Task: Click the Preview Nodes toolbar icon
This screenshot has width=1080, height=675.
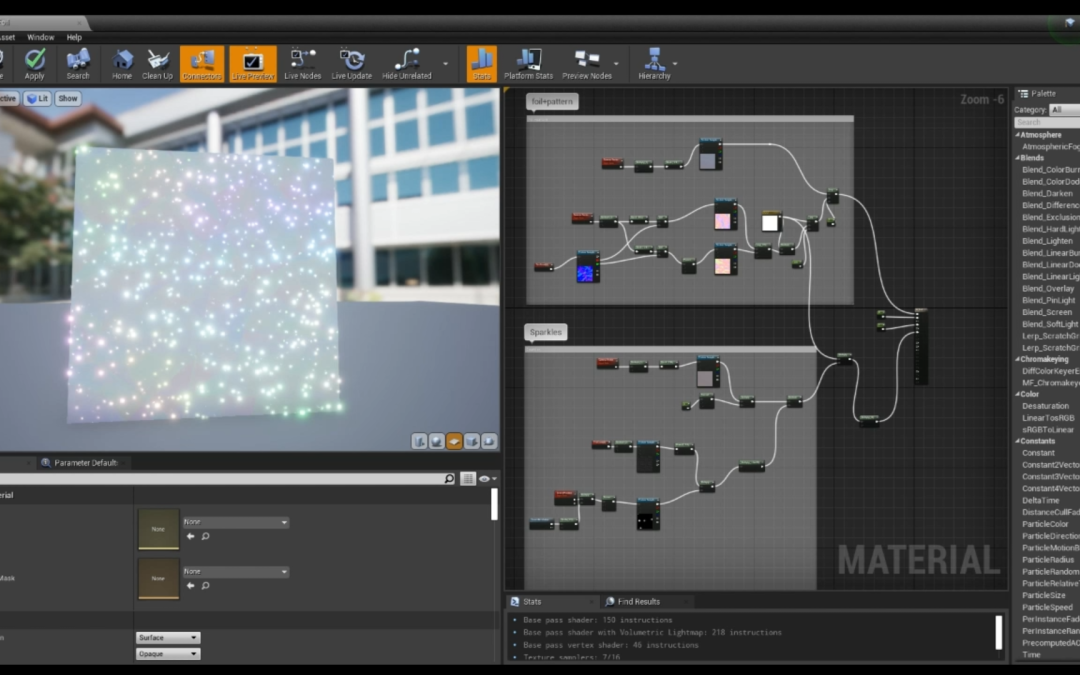Action: click(x=587, y=64)
